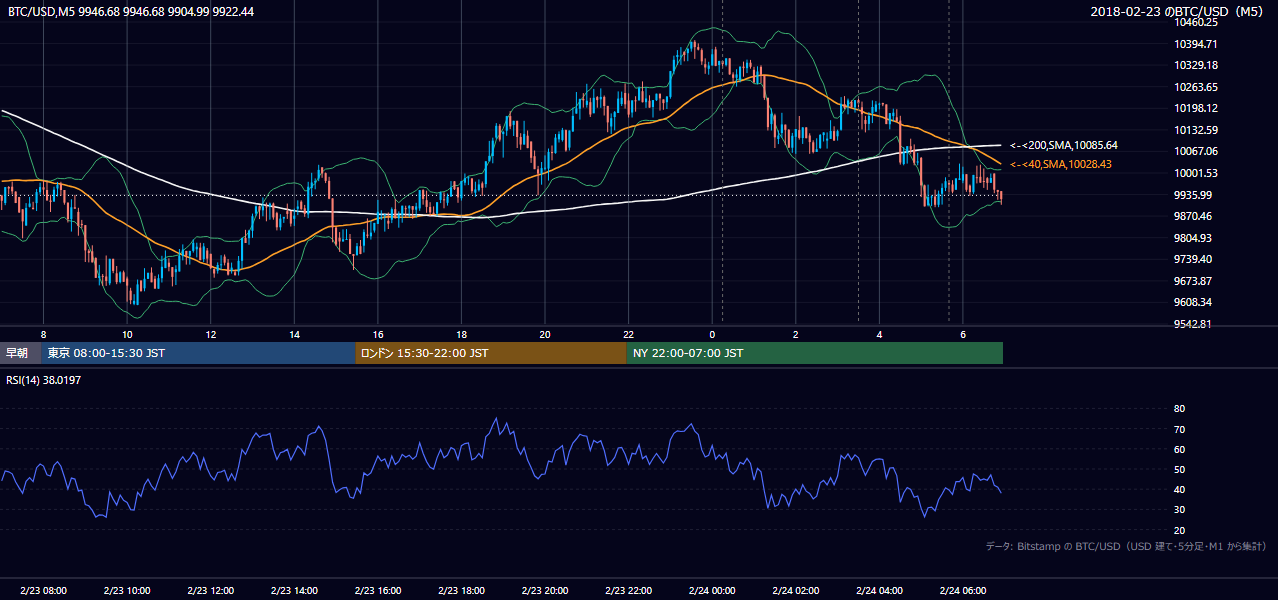Click the 200 SMA 10085.64 label
1278x600 pixels.
pos(1063,145)
